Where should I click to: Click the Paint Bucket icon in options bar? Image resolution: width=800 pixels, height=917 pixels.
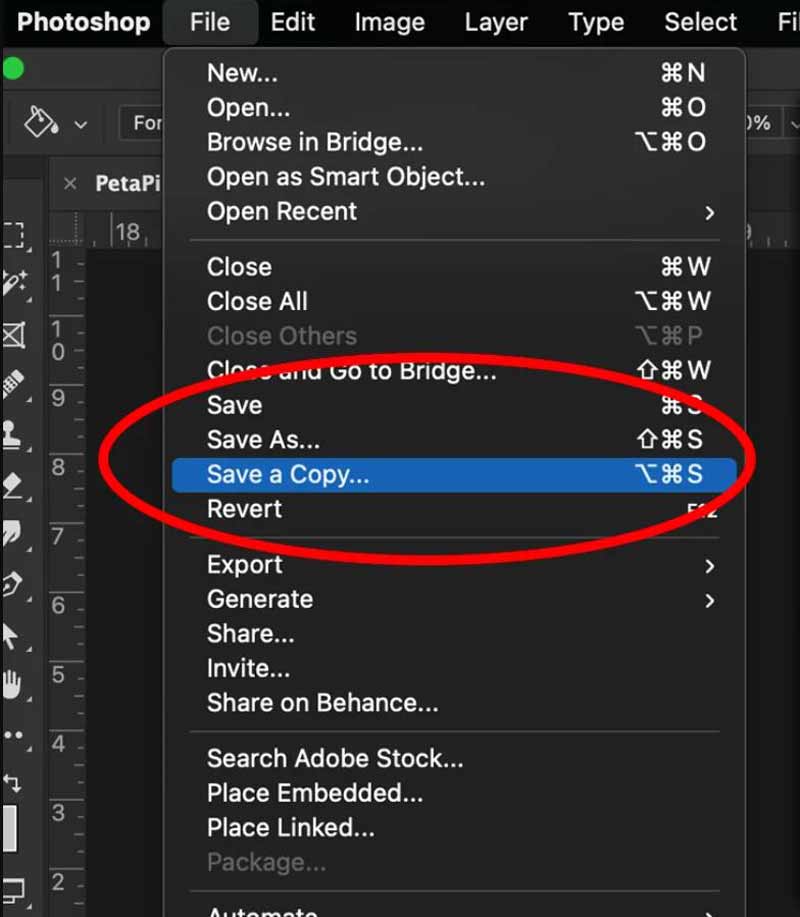click(x=40, y=120)
